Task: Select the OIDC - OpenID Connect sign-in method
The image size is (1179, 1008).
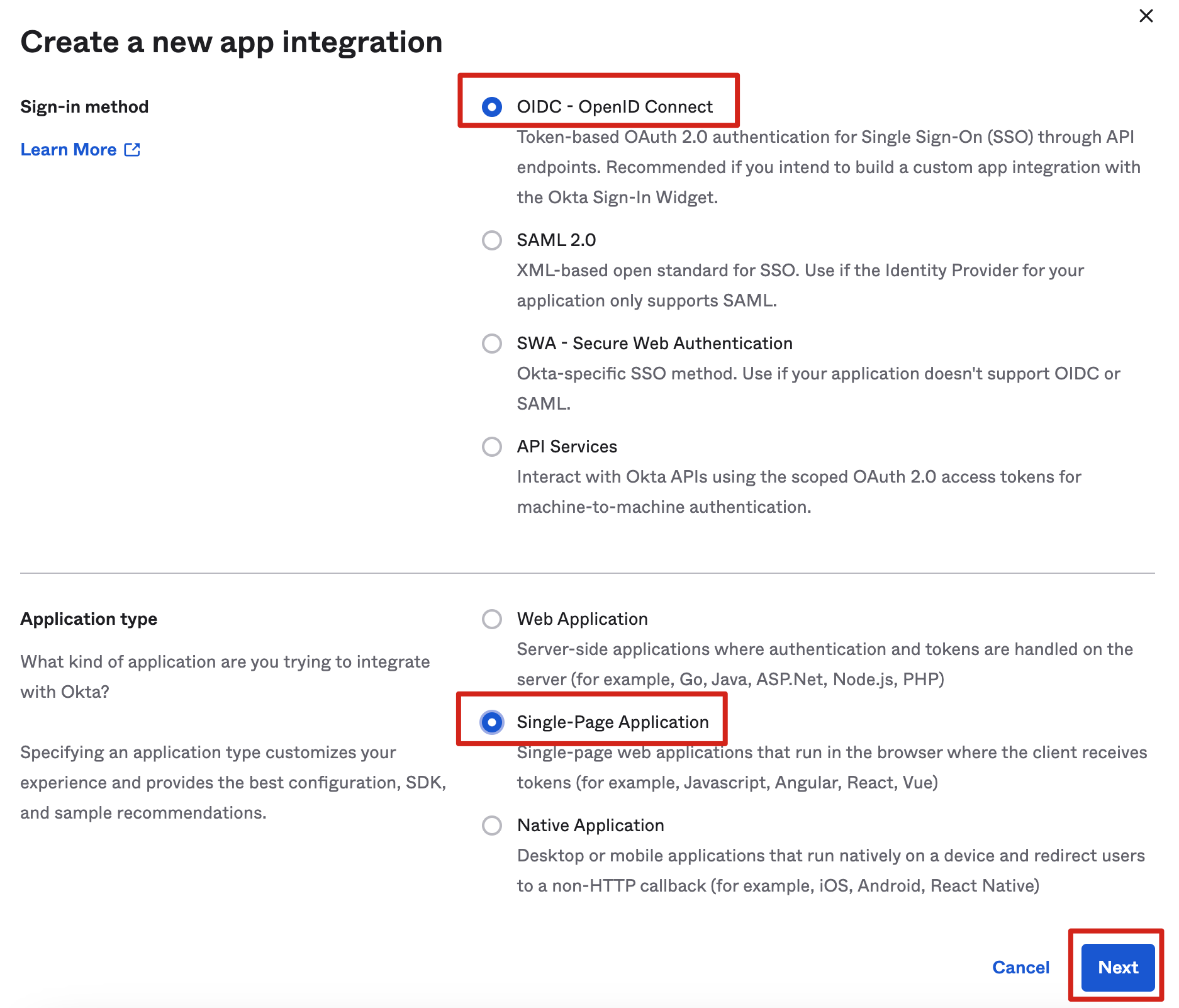Action: coord(493,106)
